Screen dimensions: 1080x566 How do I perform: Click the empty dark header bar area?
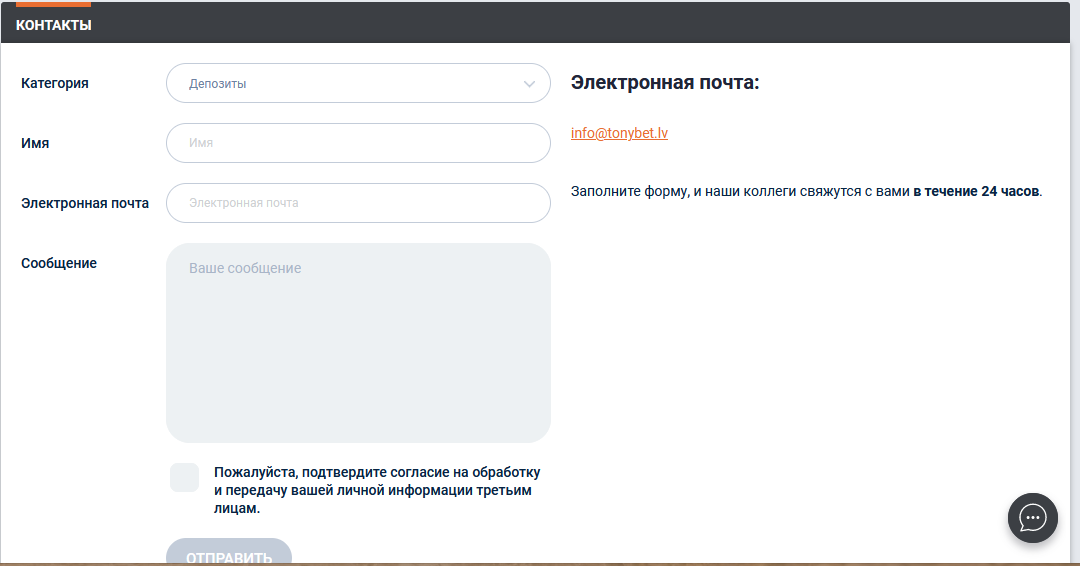[600, 25]
